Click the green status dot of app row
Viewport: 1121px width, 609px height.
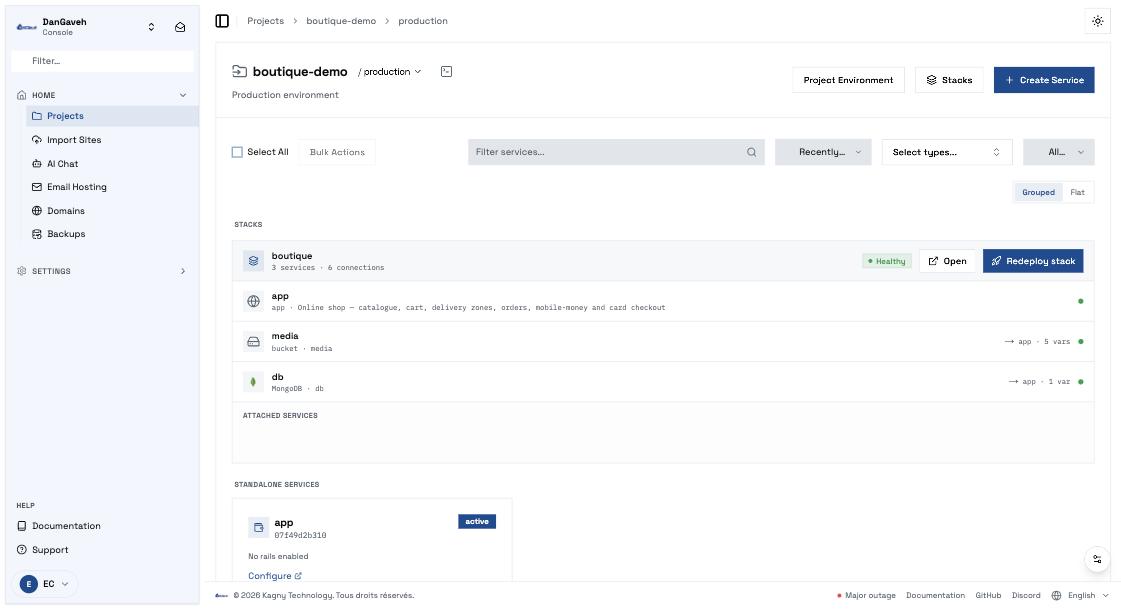1080,302
